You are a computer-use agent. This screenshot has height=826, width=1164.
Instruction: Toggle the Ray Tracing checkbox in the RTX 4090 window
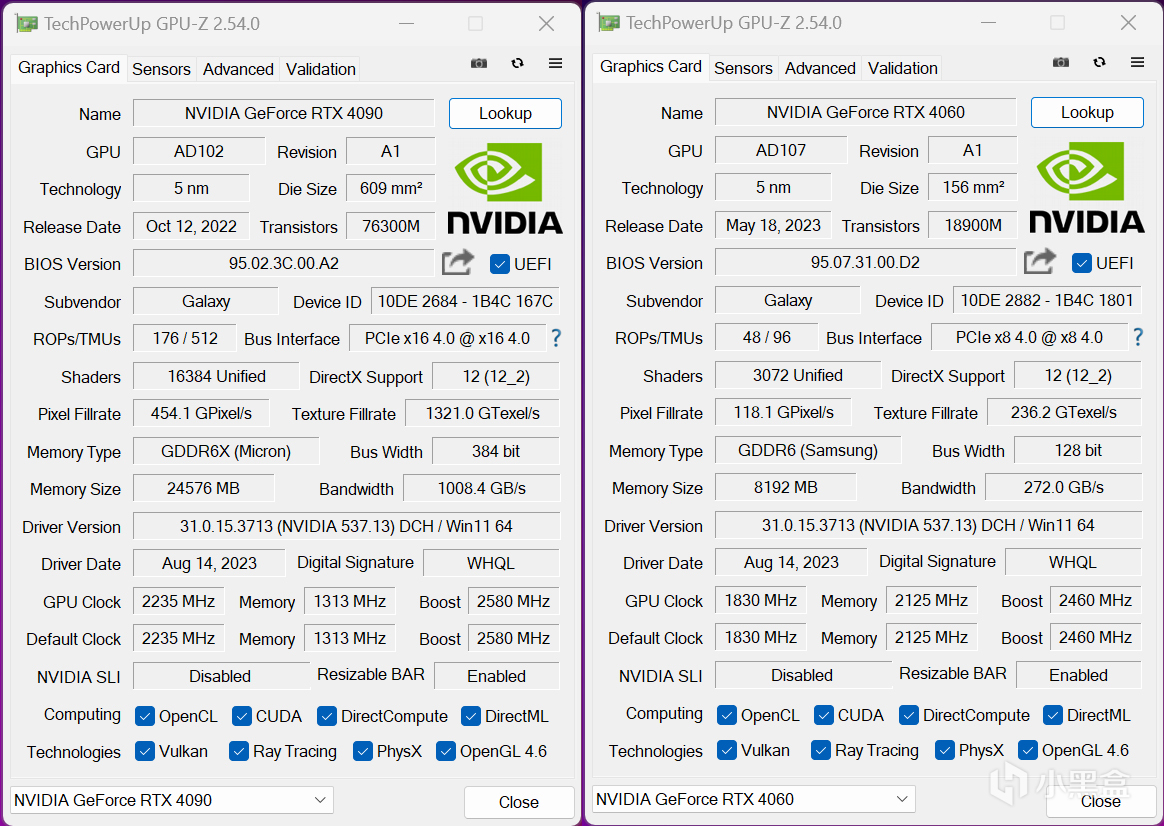(x=238, y=751)
